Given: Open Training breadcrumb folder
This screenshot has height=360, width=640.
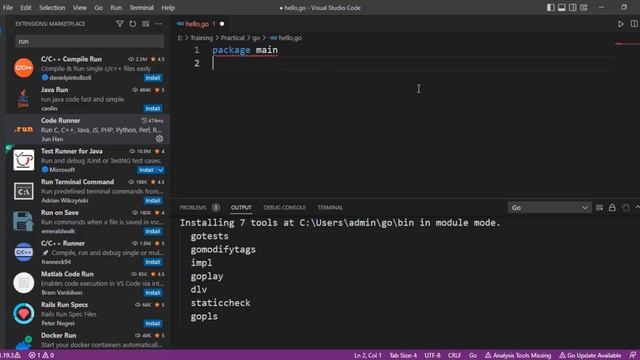Looking at the screenshot, I should [202, 38].
